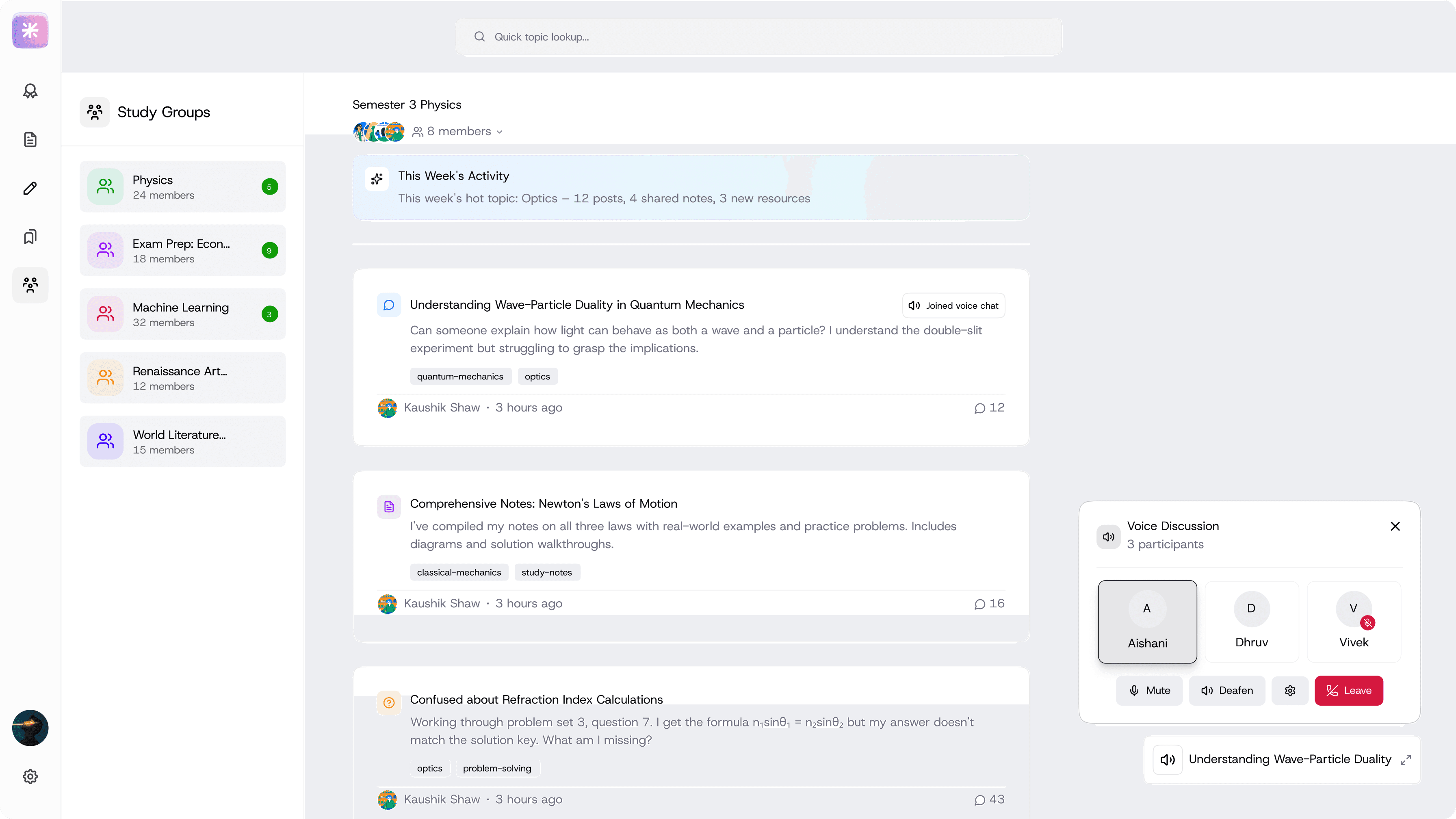Open the documents icon in left sidebar

30,140
